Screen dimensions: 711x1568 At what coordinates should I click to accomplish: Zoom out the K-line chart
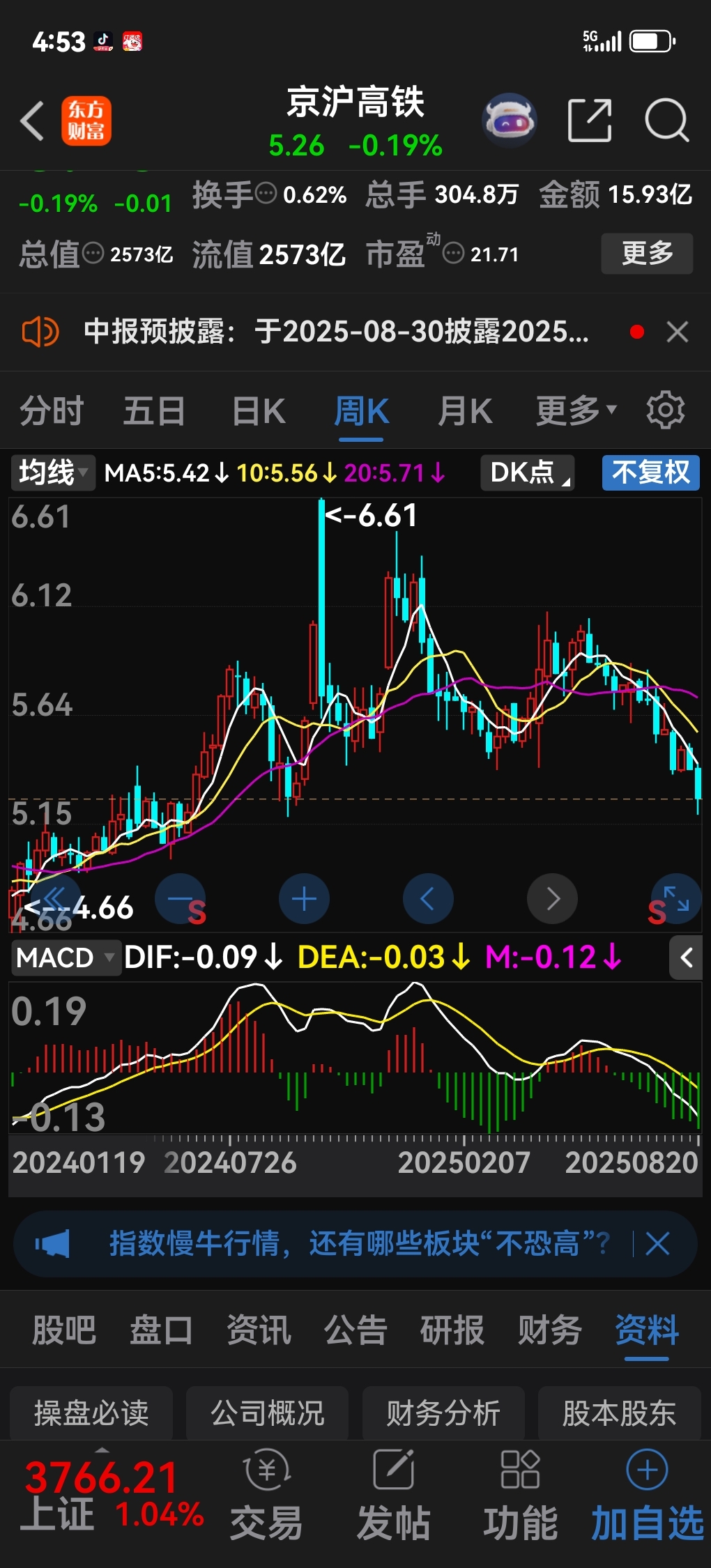[180, 898]
